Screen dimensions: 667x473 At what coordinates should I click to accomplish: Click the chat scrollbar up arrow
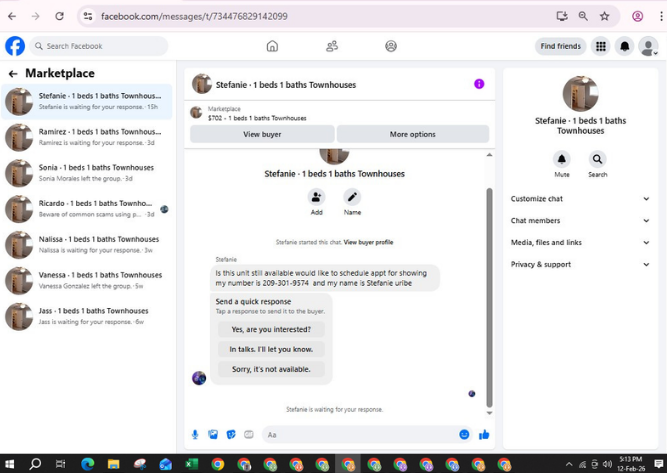point(489,155)
